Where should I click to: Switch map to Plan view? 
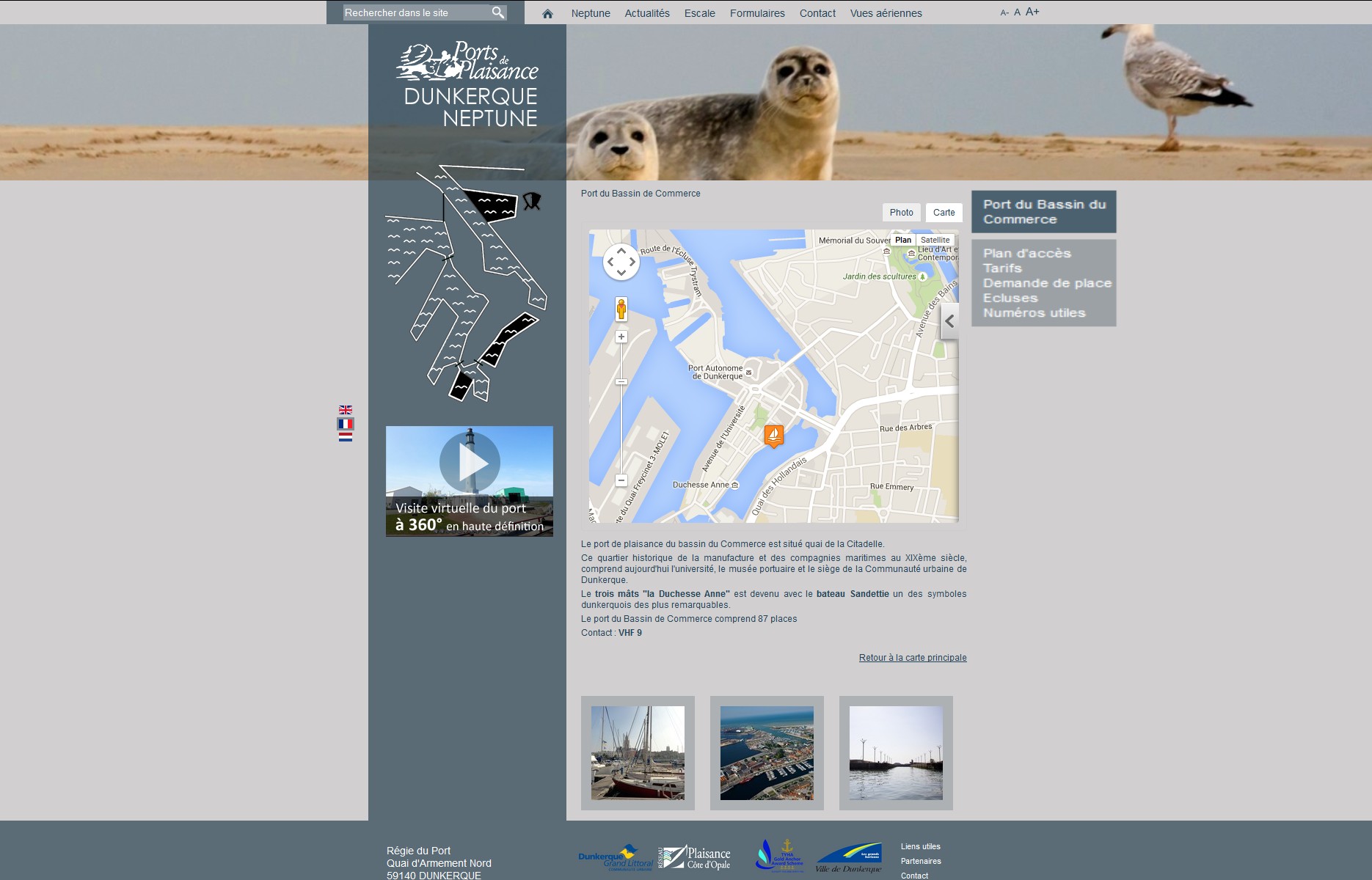click(x=903, y=240)
